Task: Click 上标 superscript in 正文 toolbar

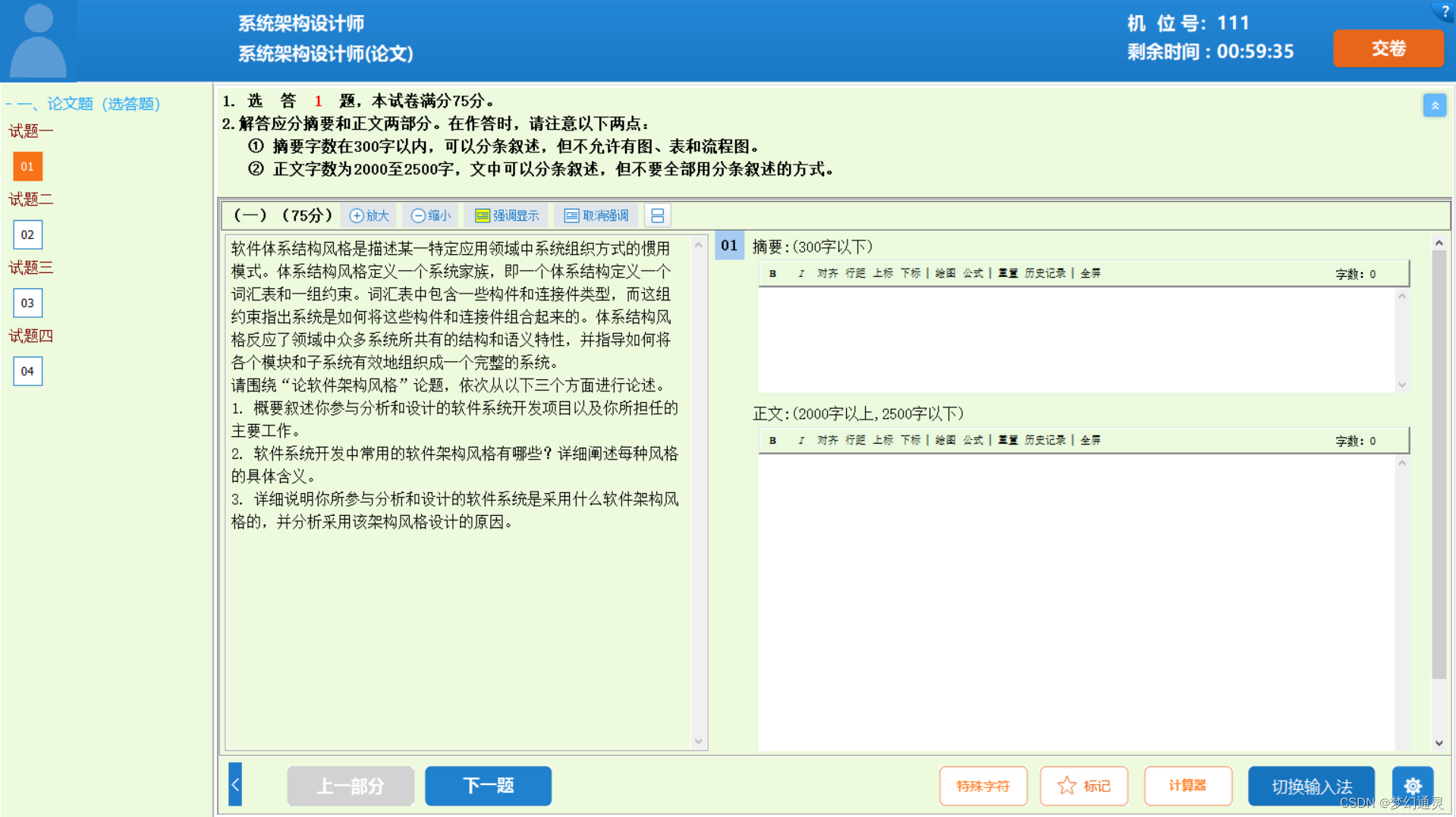Action: [x=883, y=441]
